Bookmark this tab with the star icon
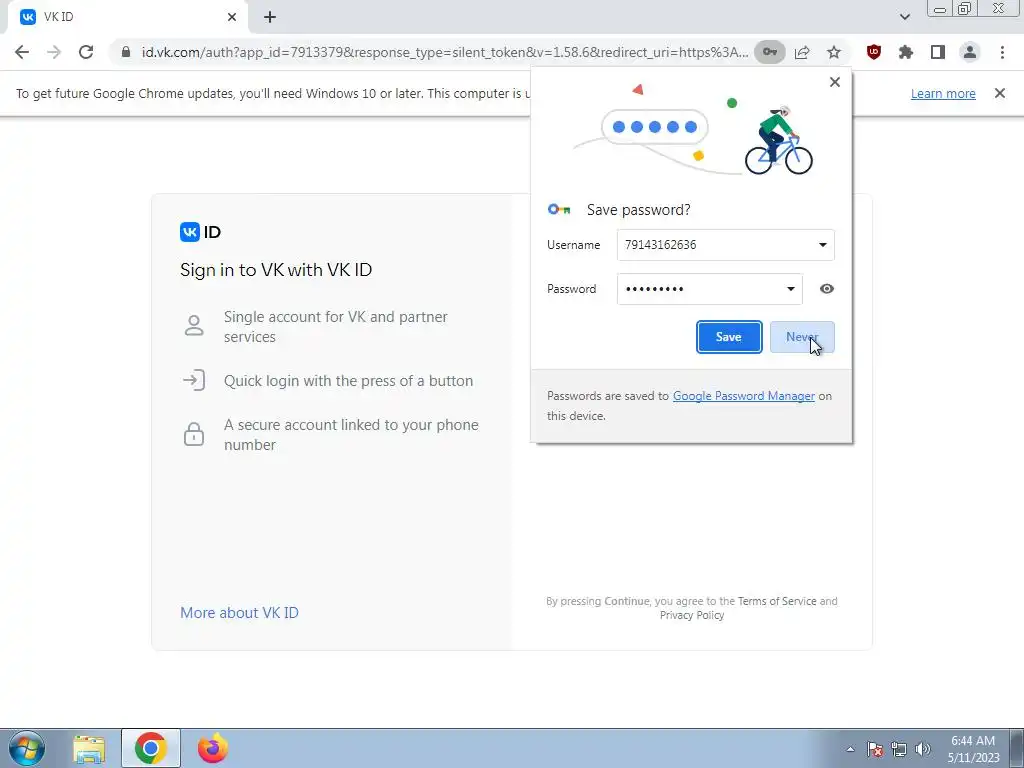This screenshot has width=1024, height=768. pos(834,52)
